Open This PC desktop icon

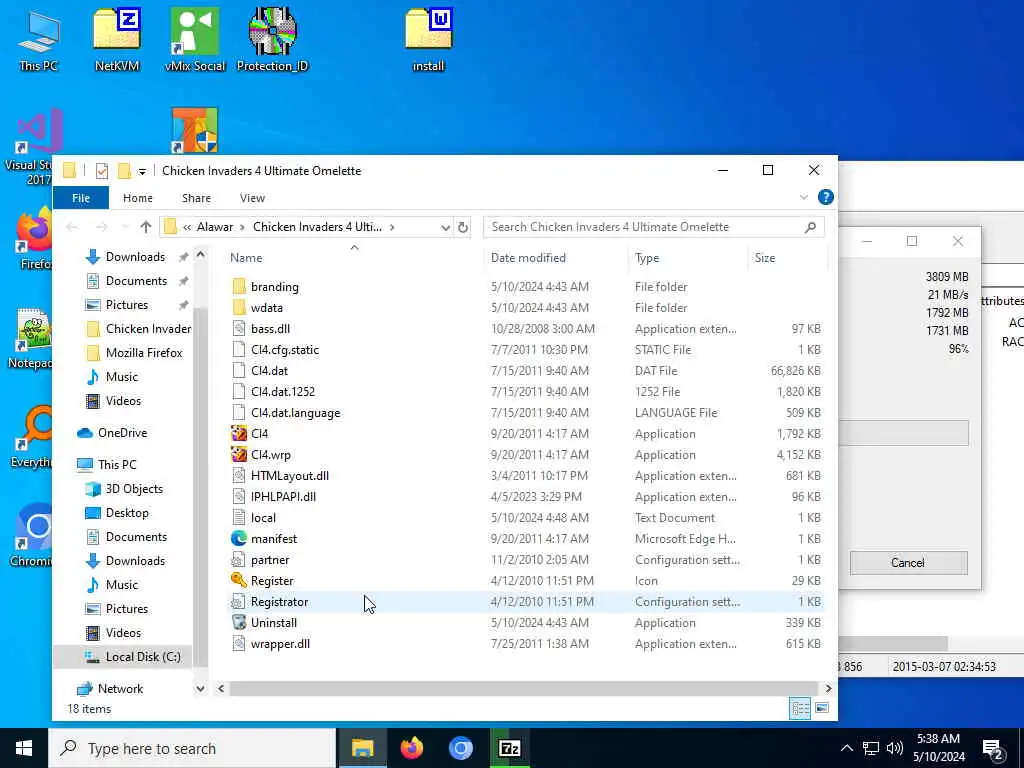39,39
